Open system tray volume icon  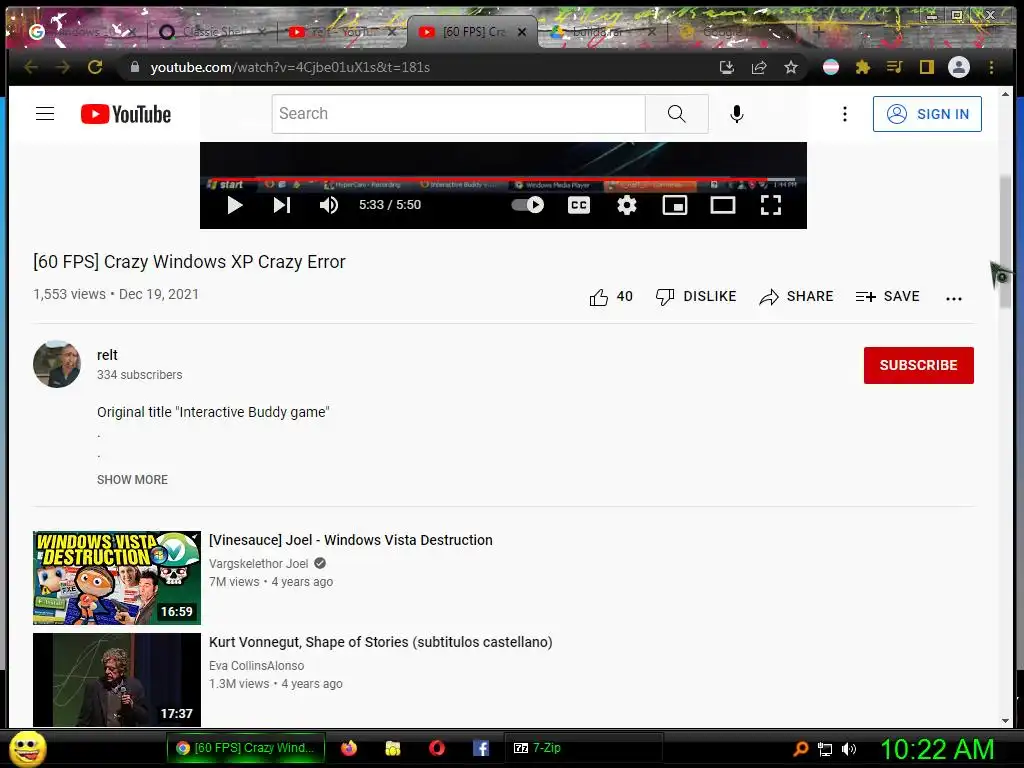849,749
